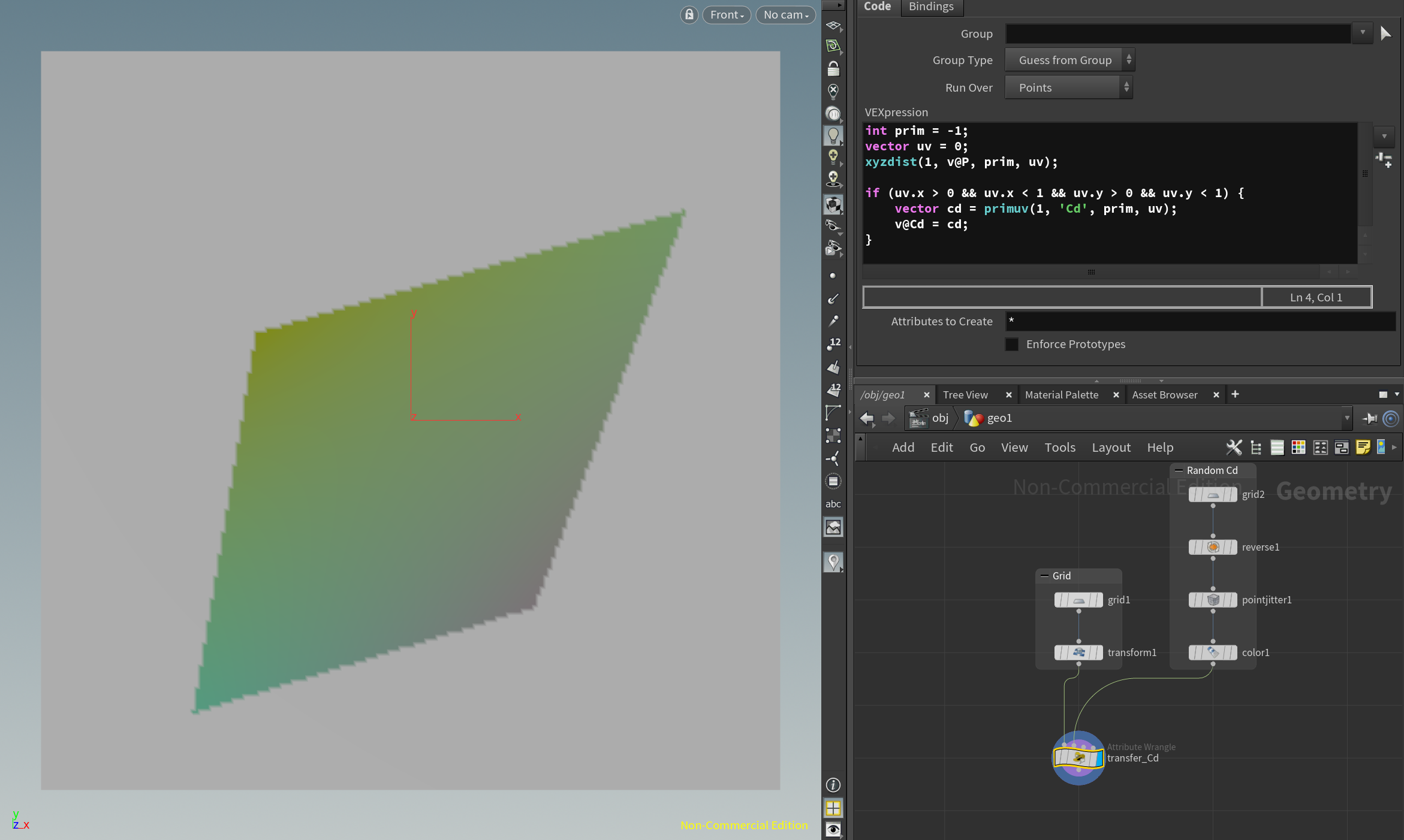Image resolution: width=1404 pixels, height=840 pixels.
Task: Toggle the background image display icon
Action: coord(833,527)
